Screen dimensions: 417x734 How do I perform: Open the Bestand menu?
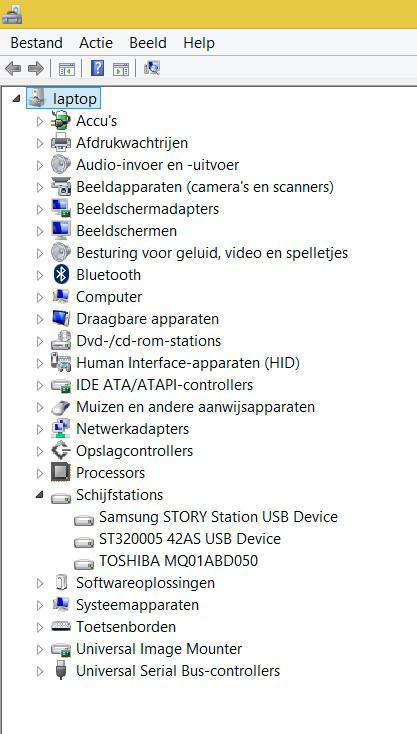pyautogui.click(x=37, y=43)
